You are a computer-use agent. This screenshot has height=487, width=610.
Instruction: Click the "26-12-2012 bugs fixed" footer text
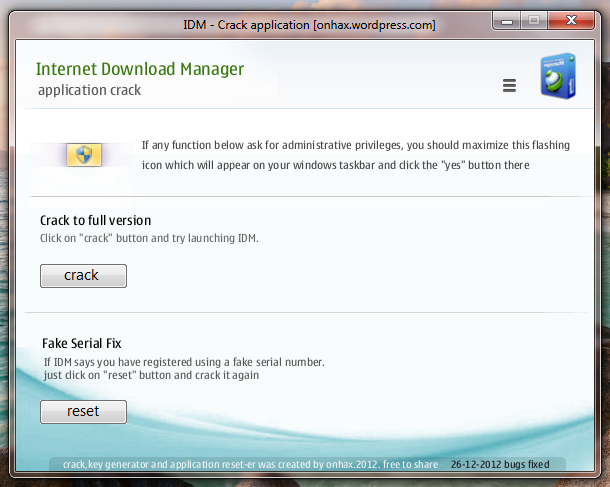[x=500, y=464]
